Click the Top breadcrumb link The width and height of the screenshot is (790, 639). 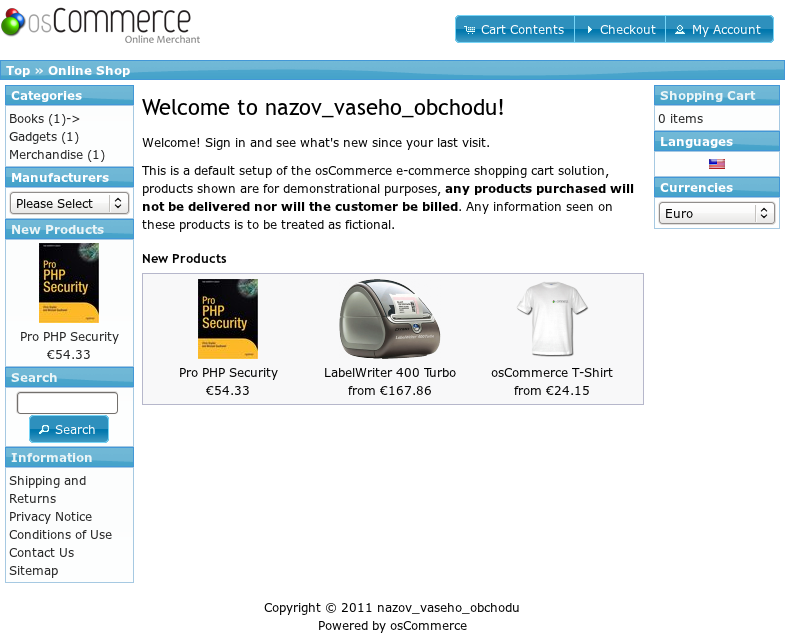tap(18, 71)
